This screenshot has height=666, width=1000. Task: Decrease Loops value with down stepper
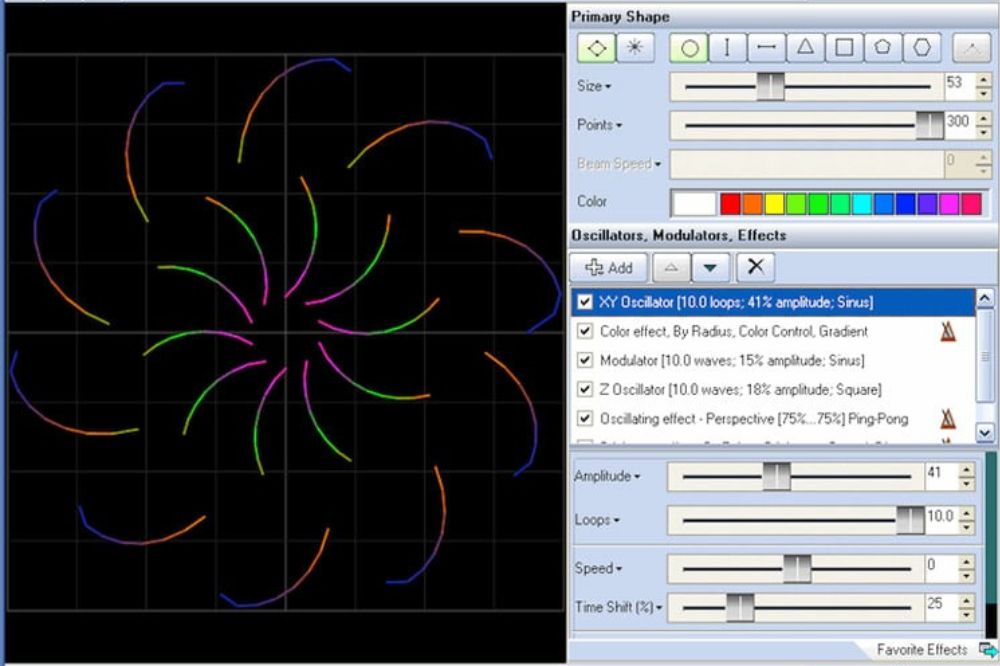[x=967, y=528]
